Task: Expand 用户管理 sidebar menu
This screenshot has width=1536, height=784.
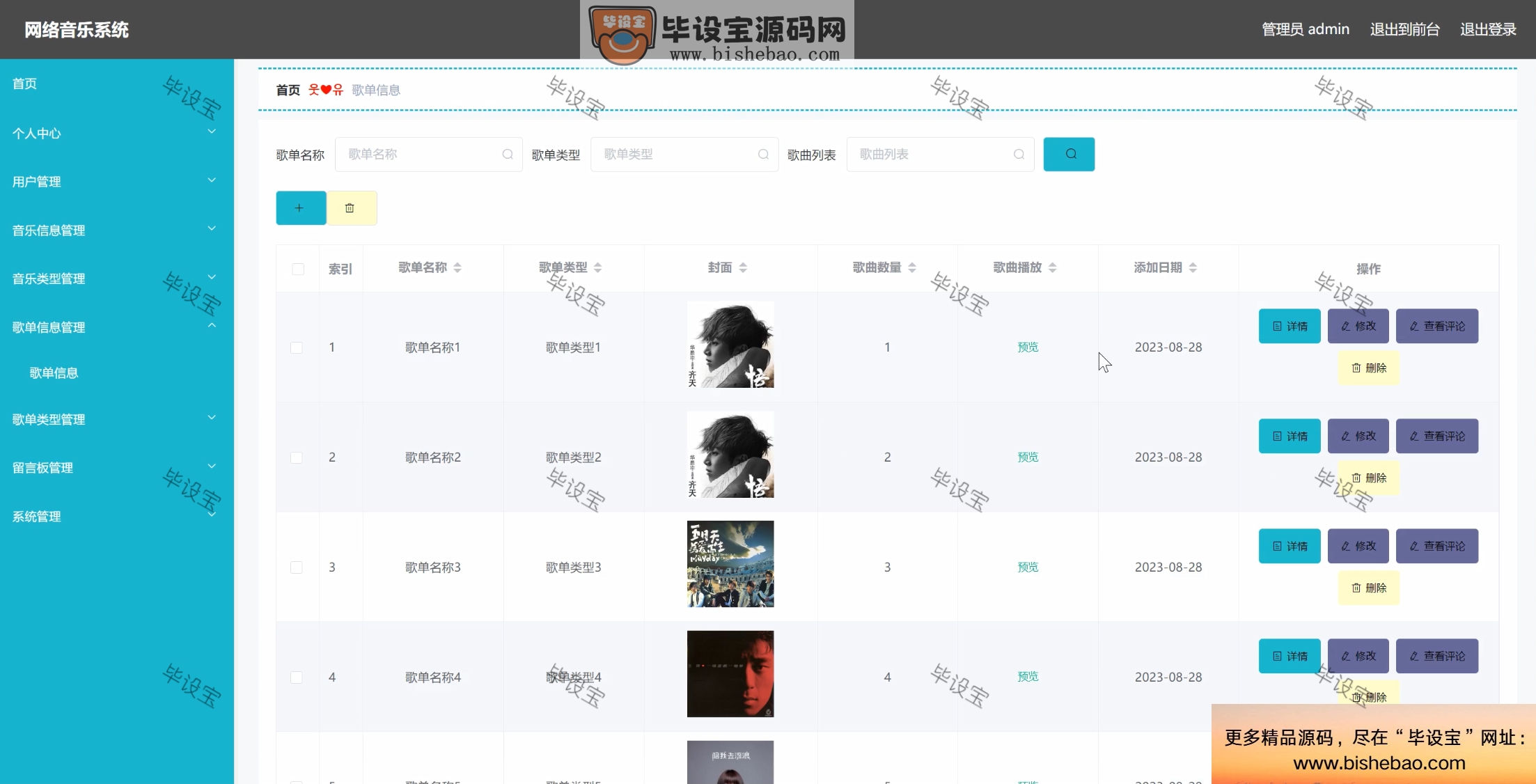Action: (x=116, y=182)
